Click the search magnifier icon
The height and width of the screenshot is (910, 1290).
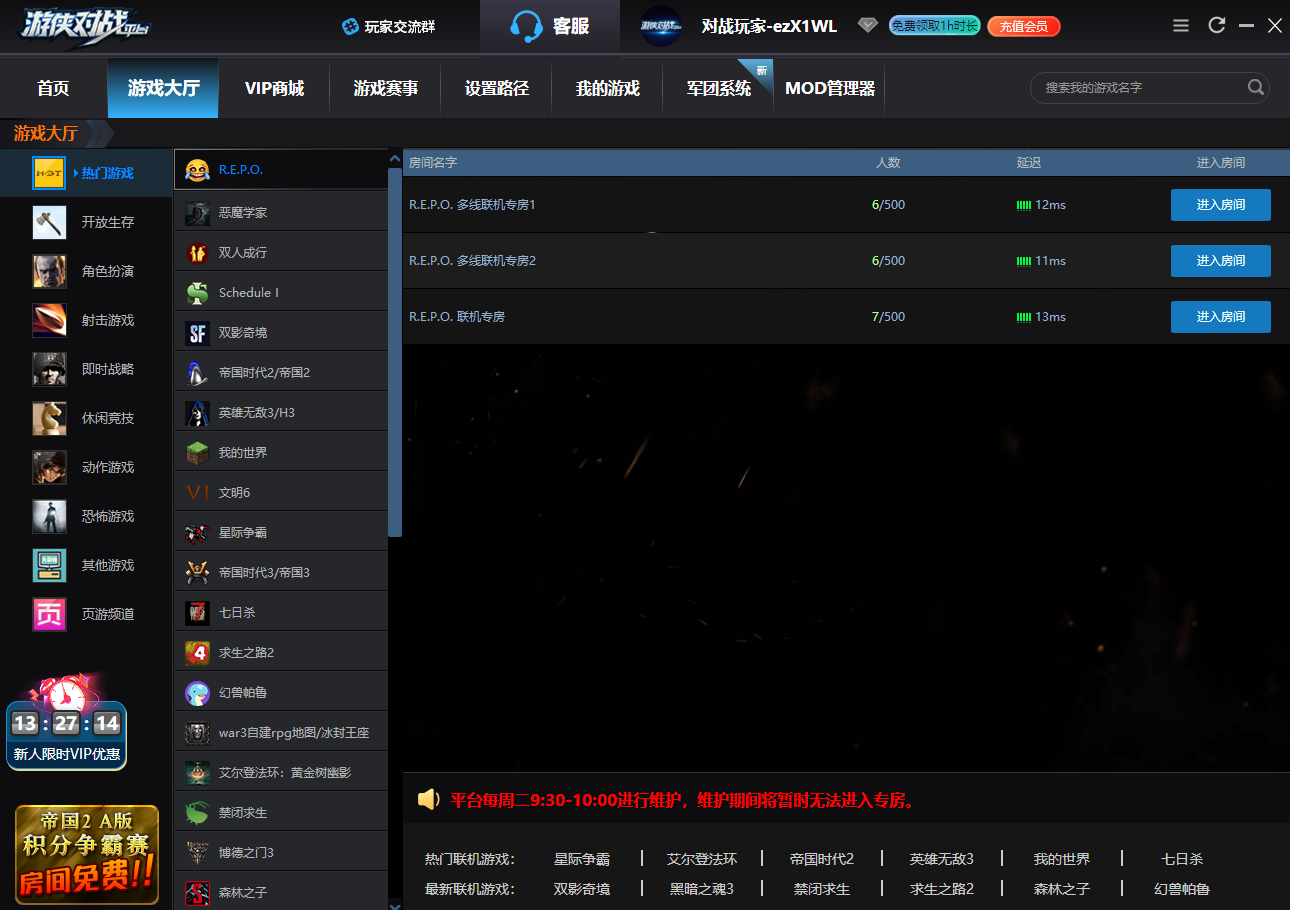tap(1255, 88)
